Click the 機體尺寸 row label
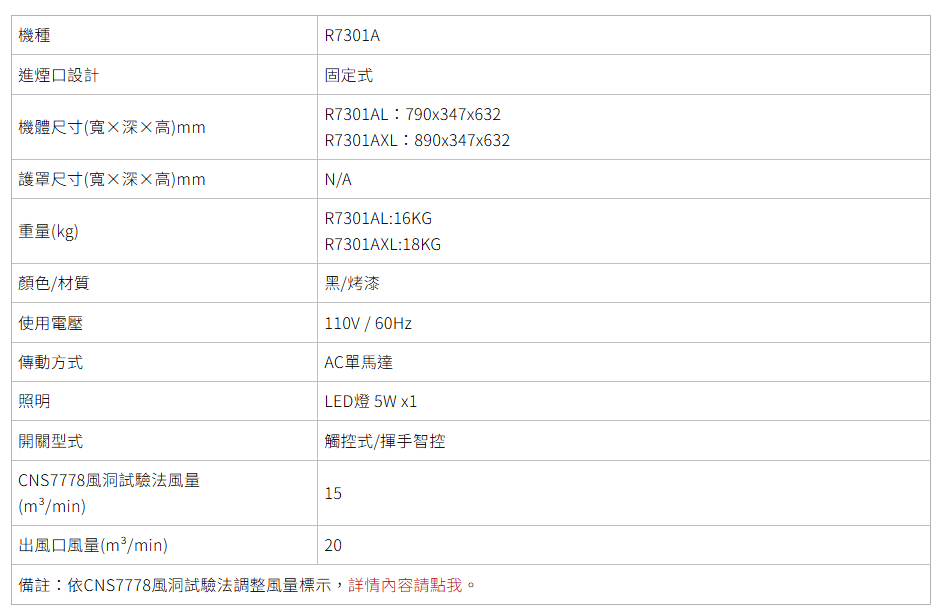Screen dimensions: 942x613 pyautogui.click(x=112, y=128)
